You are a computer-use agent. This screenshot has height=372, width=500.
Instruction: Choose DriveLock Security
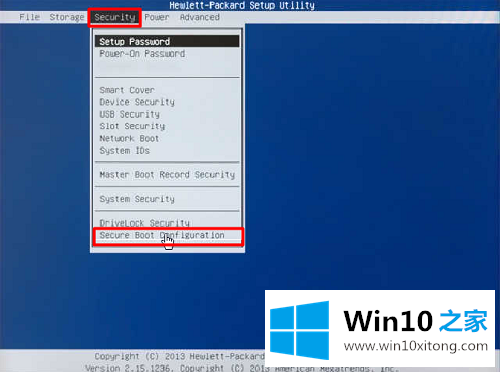click(x=144, y=223)
